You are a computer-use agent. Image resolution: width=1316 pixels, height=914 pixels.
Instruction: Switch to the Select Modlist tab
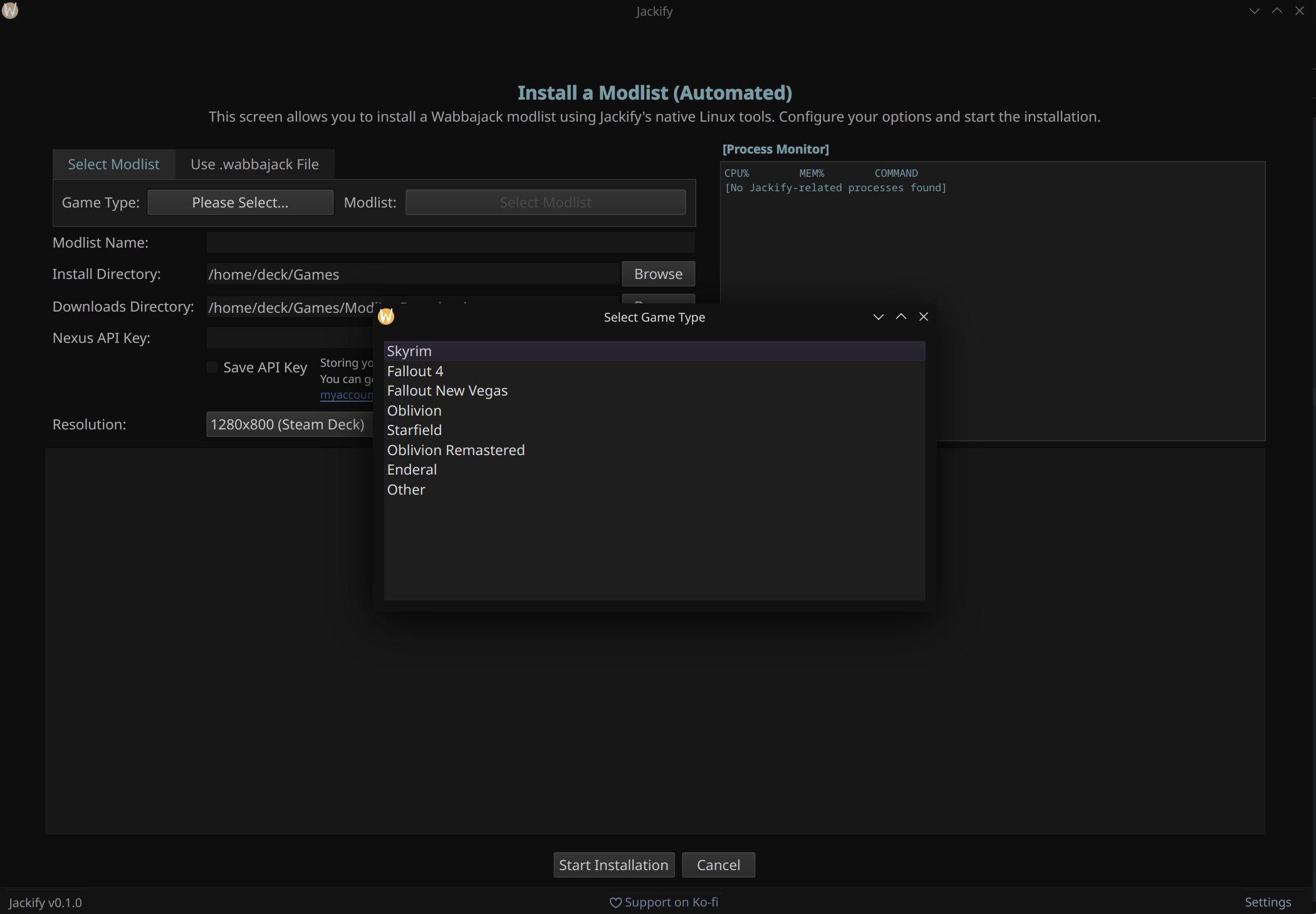click(113, 164)
